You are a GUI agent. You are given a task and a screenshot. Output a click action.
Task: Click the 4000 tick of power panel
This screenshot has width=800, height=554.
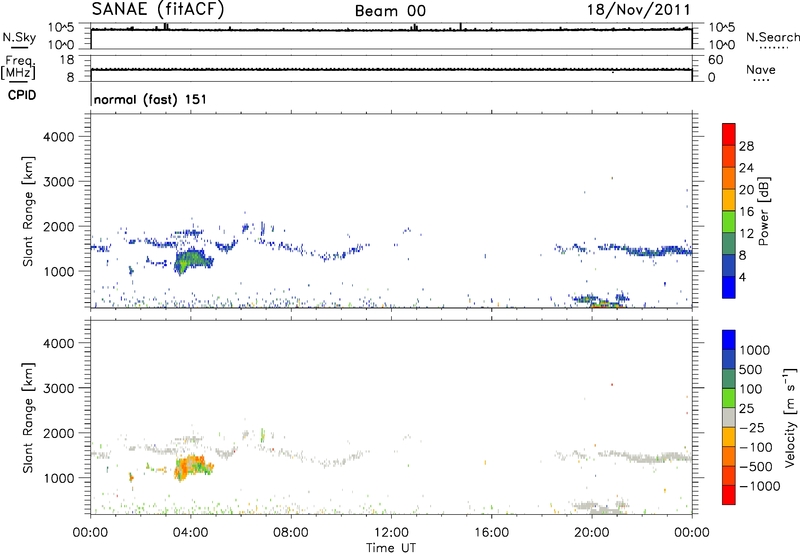[59, 137]
